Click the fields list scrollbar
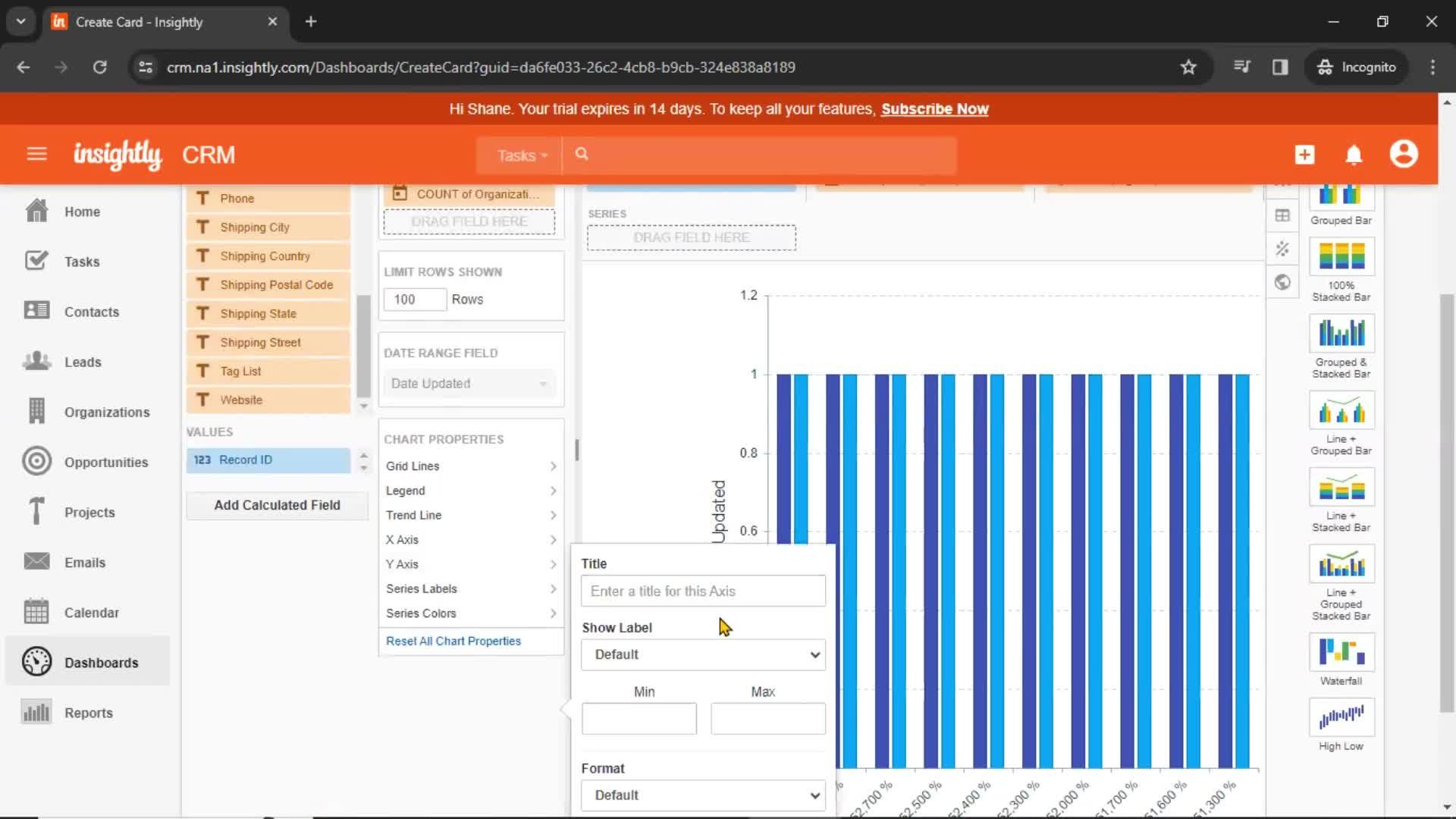 click(x=363, y=345)
